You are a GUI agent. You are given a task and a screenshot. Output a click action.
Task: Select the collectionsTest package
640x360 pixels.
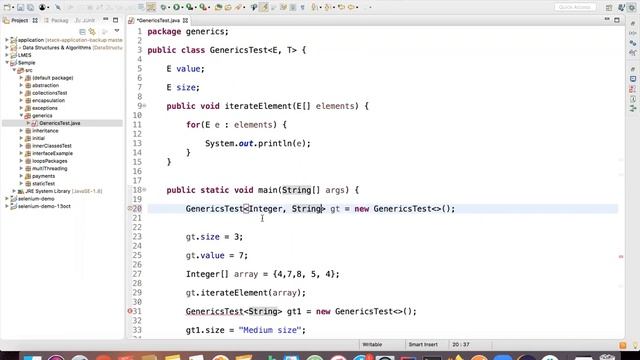49,93
